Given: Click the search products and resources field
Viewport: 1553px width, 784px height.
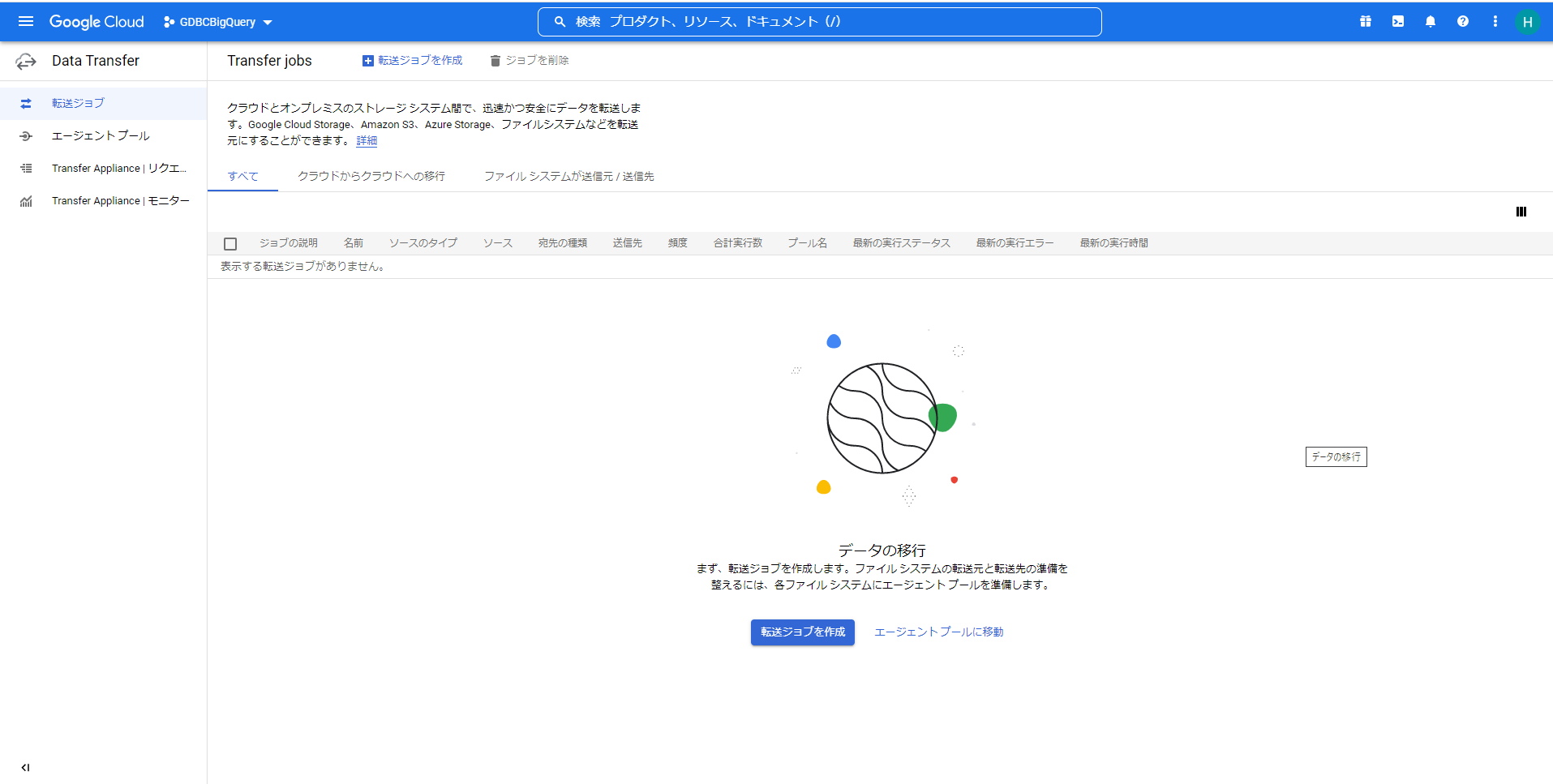Looking at the screenshot, I should pos(819,22).
